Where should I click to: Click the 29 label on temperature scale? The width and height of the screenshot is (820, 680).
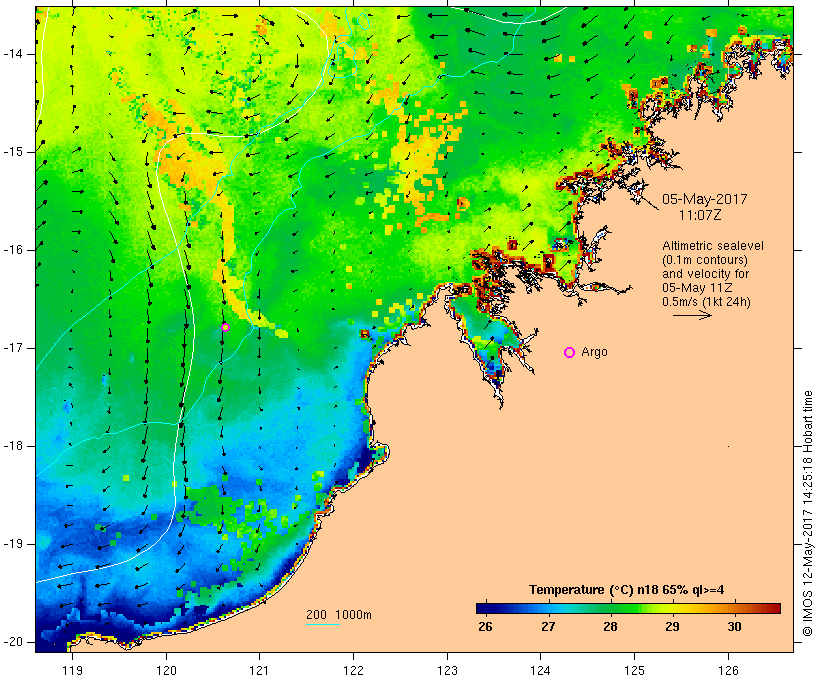coord(672,626)
